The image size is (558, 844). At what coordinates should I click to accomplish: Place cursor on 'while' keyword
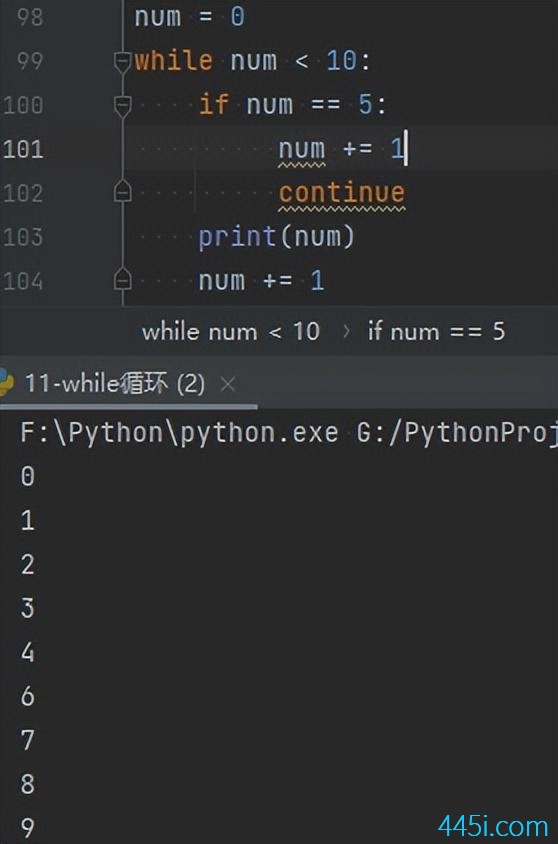[x=173, y=60]
